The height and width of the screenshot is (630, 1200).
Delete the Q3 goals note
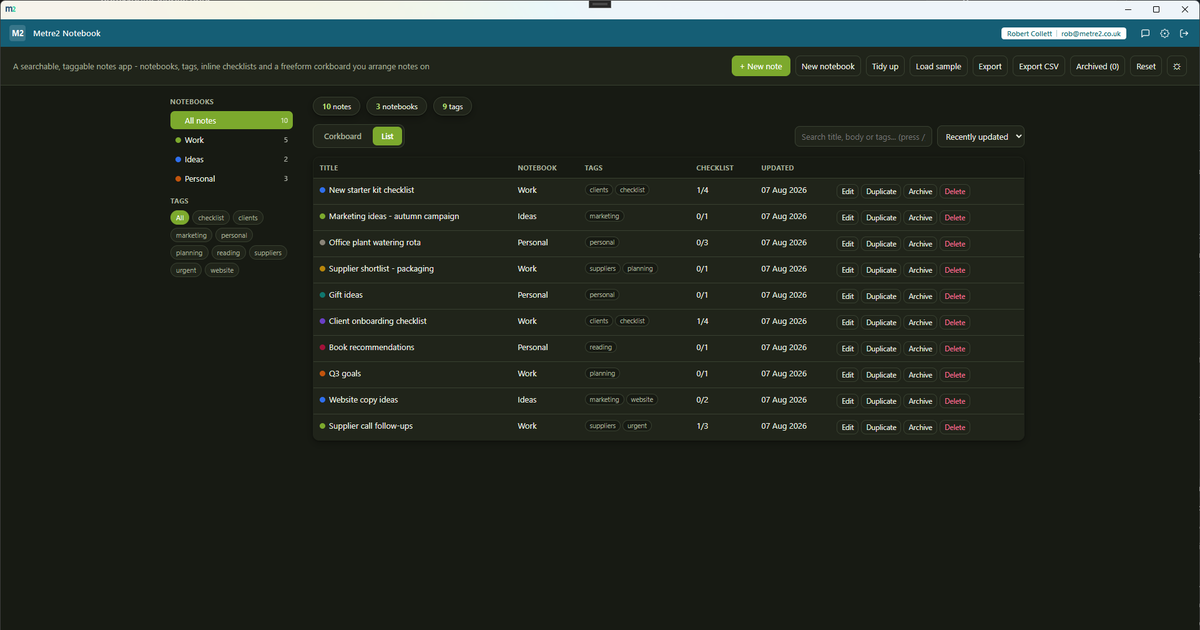(955, 375)
